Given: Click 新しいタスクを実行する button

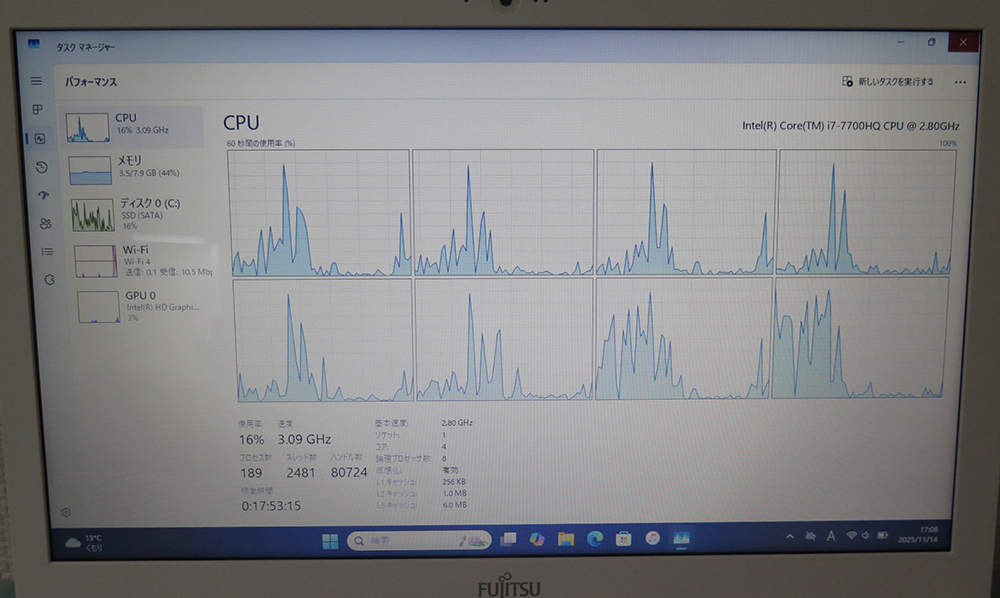Looking at the screenshot, I should [x=887, y=82].
